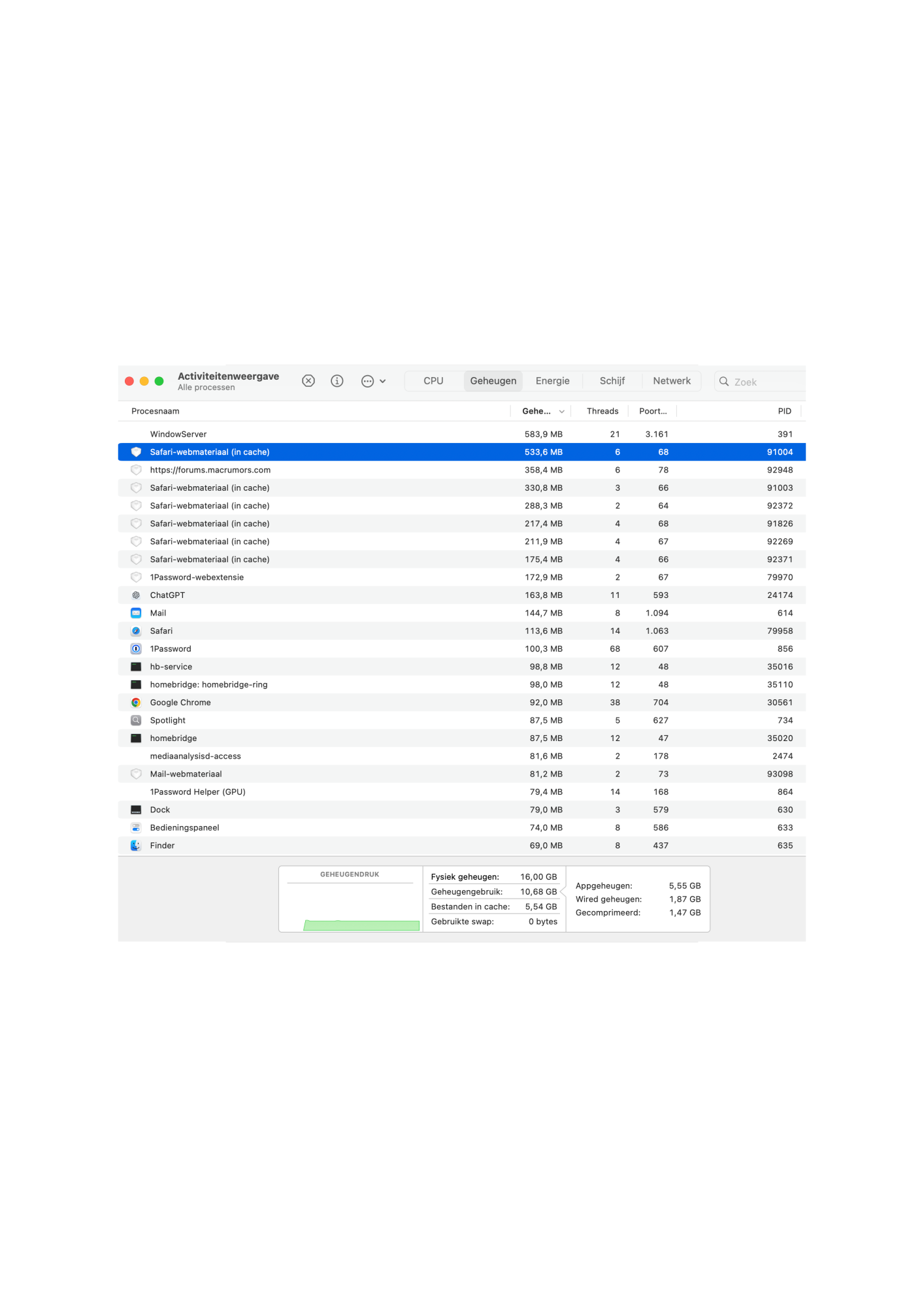Click the 533,6 MB memory value

point(543,452)
